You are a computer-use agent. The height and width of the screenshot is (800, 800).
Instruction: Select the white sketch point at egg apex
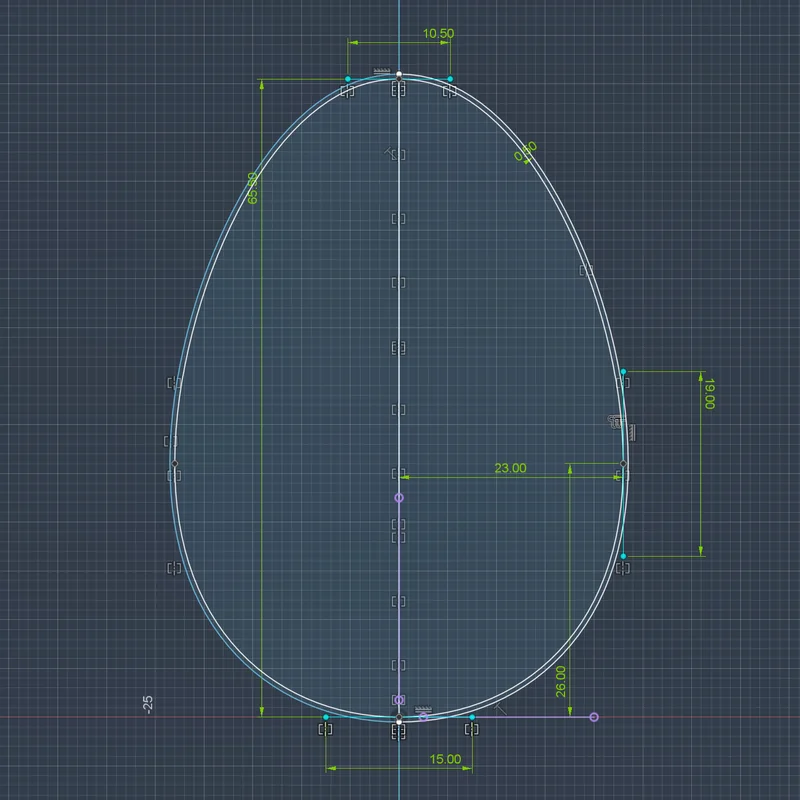pyautogui.click(x=399, y=74)
